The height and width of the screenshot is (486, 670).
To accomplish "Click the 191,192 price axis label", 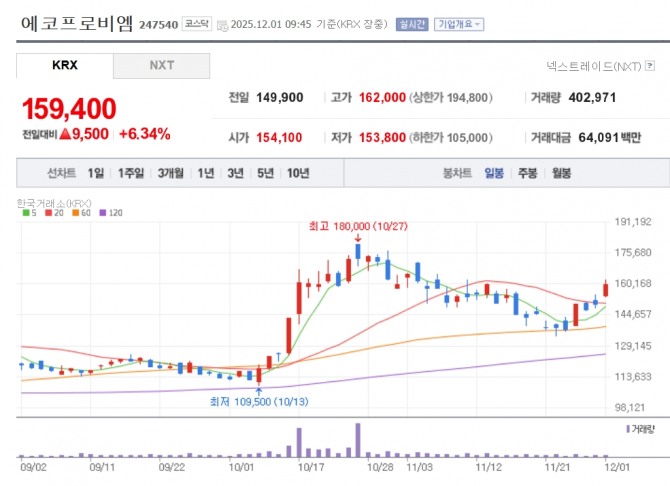I will [x=633, y=222].
